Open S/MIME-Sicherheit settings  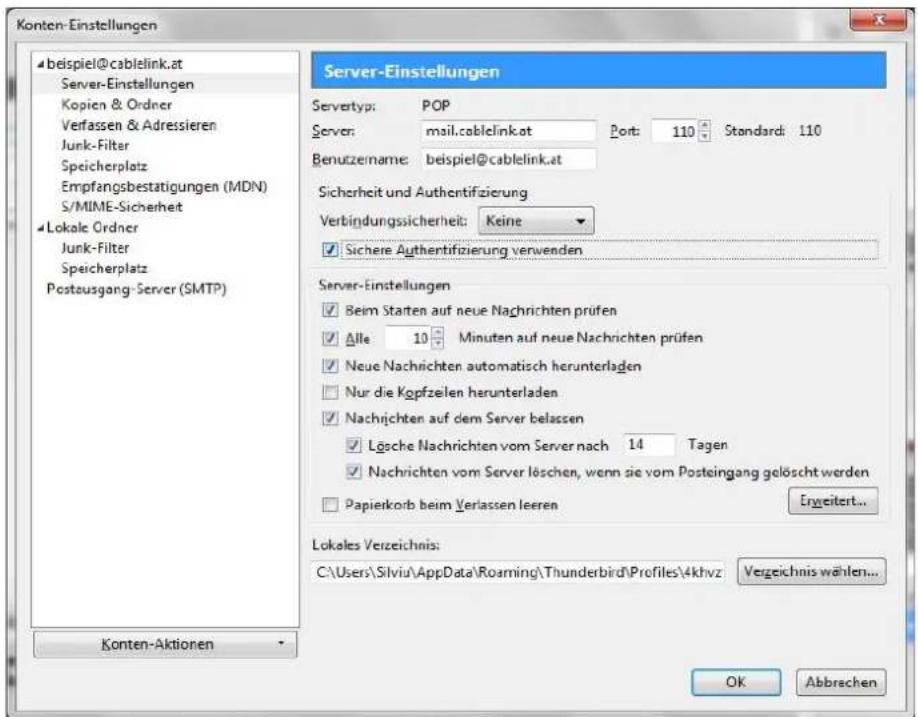tap(122, 207)
